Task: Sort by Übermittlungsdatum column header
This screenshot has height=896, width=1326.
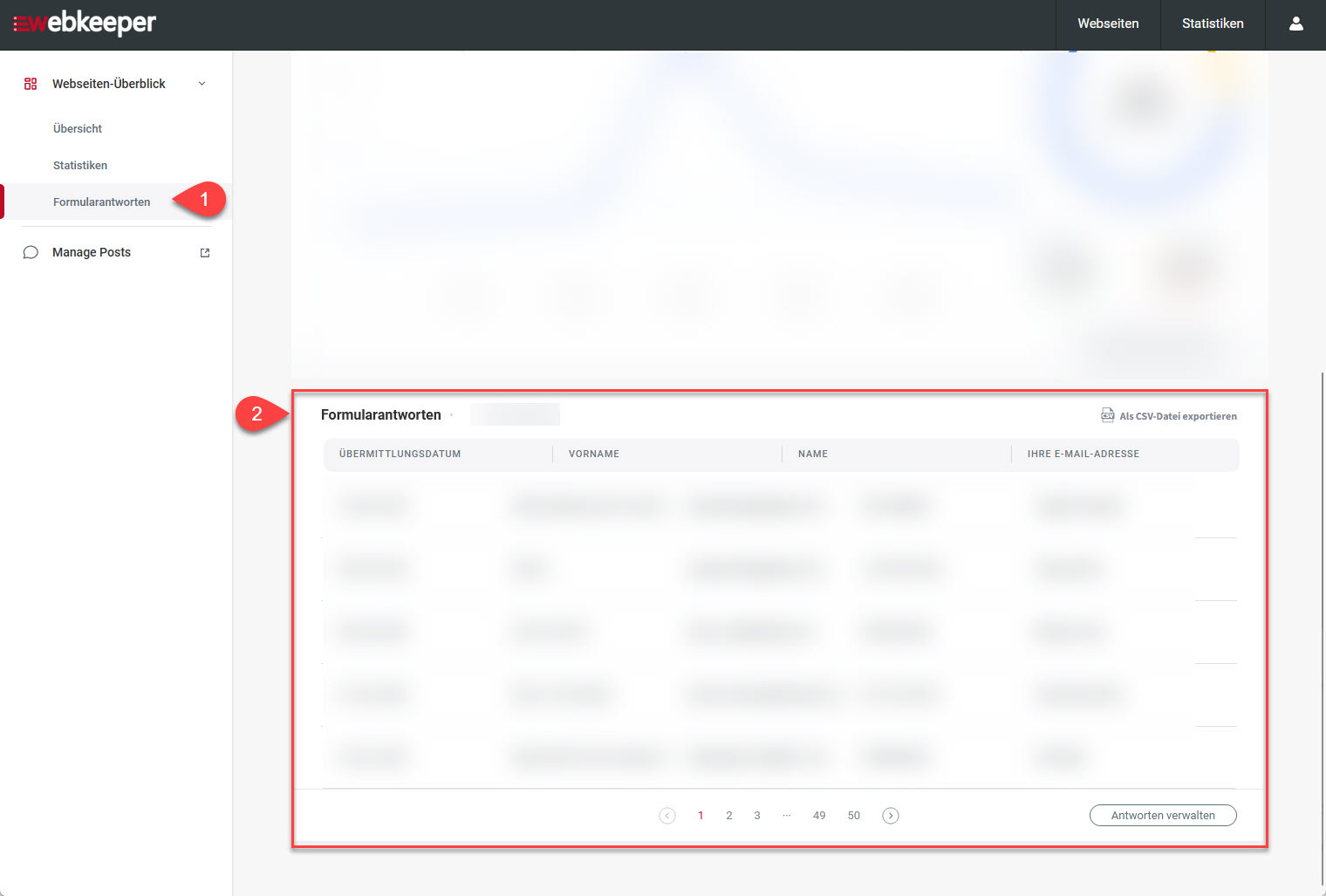Action: click(400, 454)
